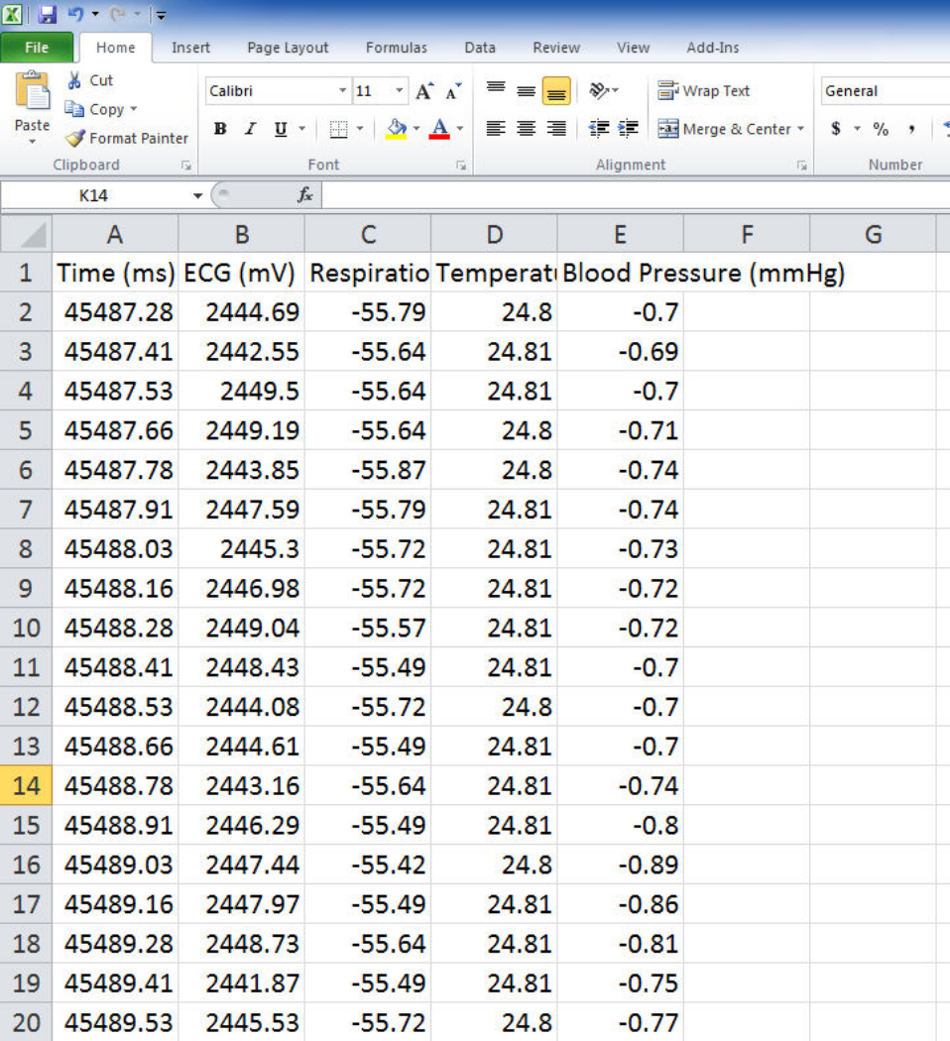Image resolution: width=950 pixels, height=1041 pixels.
Task: Select the Format Painter tool
Action: coord(127,138)
